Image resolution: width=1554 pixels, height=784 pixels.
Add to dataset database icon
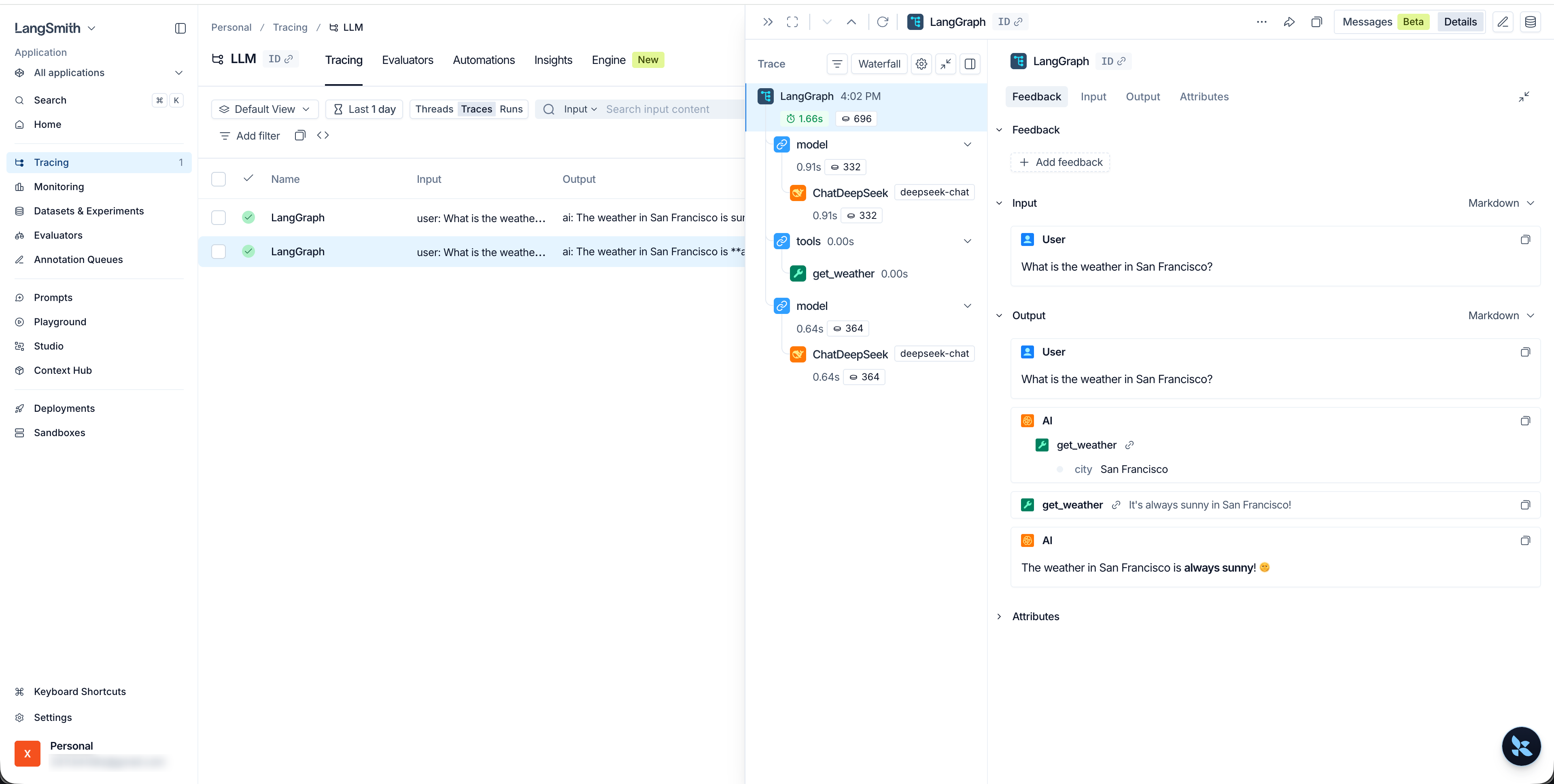(1531, 22)
